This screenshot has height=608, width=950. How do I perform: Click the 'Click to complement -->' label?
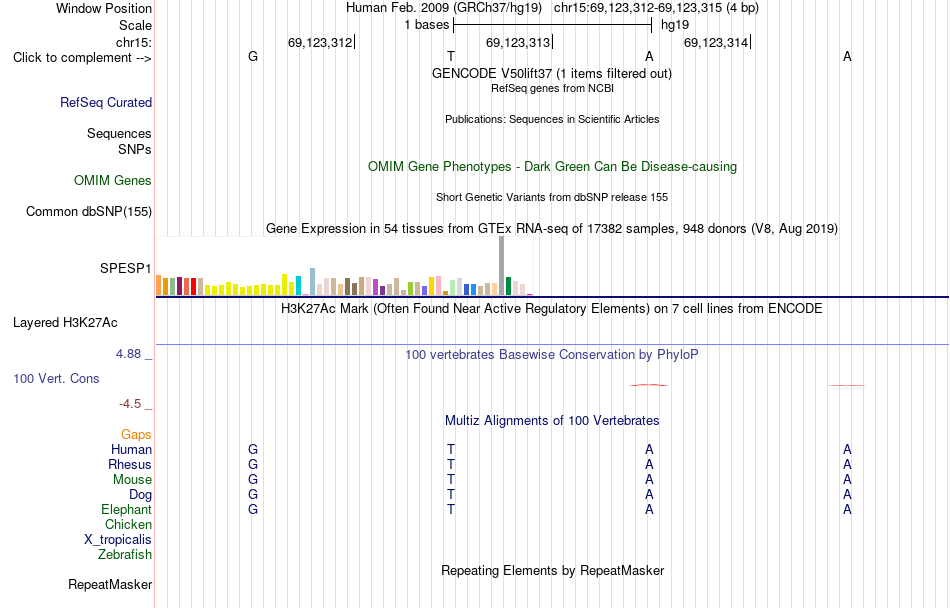click(x=82, y=58)
